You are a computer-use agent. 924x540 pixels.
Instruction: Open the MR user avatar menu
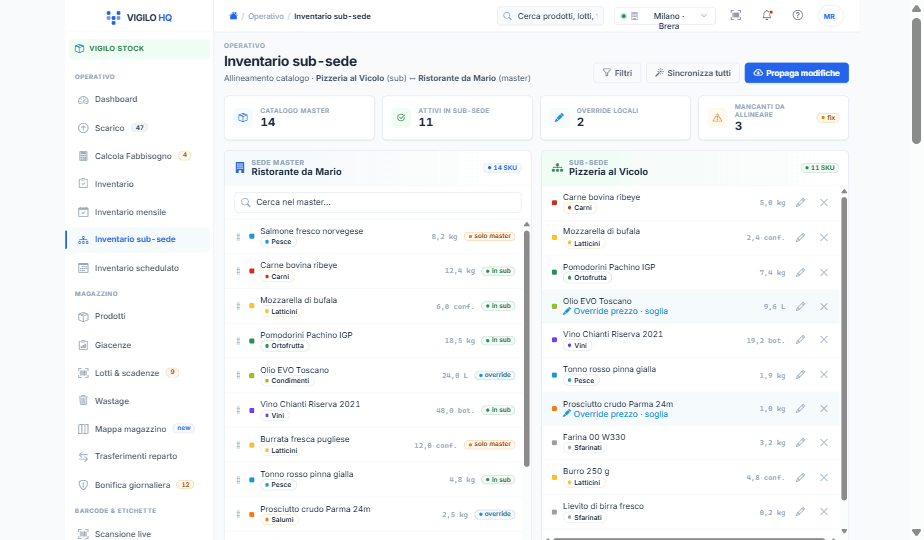point(830,16)
